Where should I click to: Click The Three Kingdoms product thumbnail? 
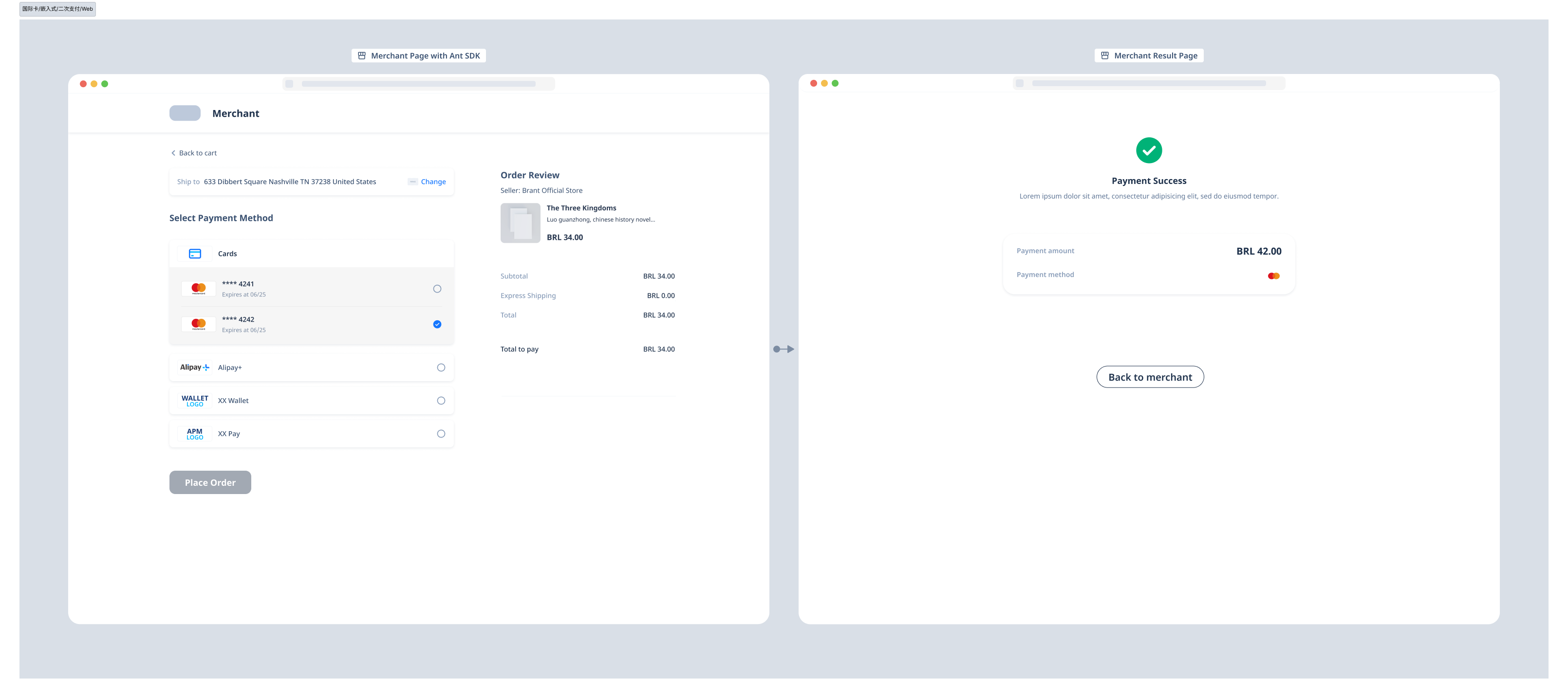520,223
